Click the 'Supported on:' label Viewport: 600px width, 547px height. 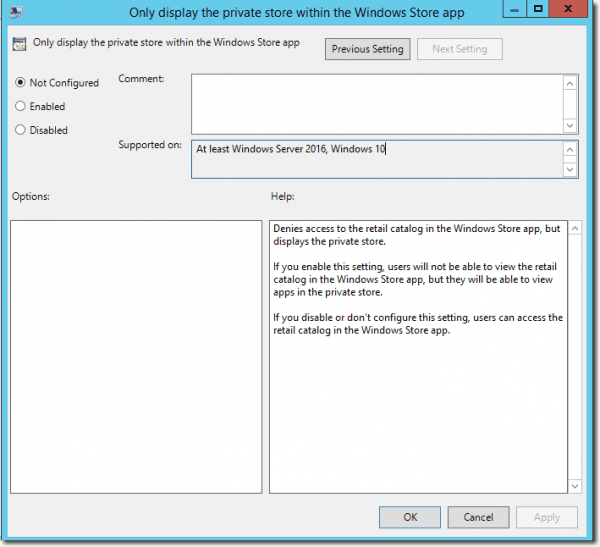click(x=150, y=145)
